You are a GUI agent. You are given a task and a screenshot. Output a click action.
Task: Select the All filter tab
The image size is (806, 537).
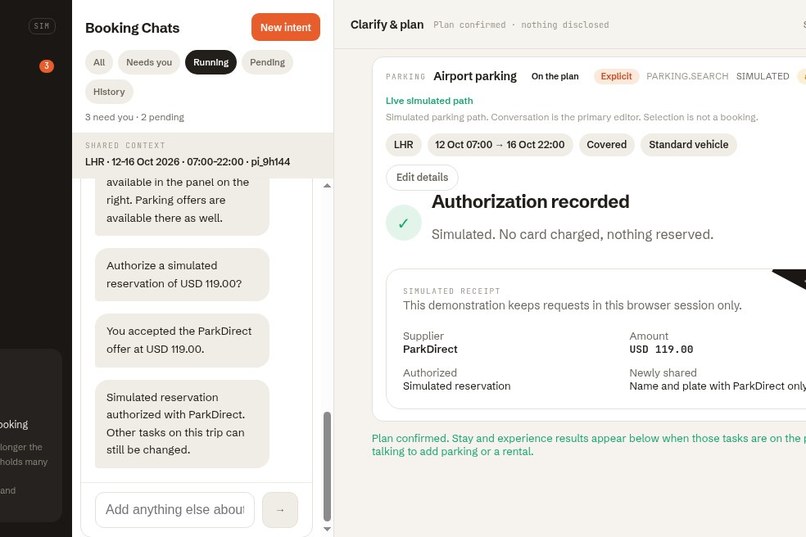coord(99,62)
